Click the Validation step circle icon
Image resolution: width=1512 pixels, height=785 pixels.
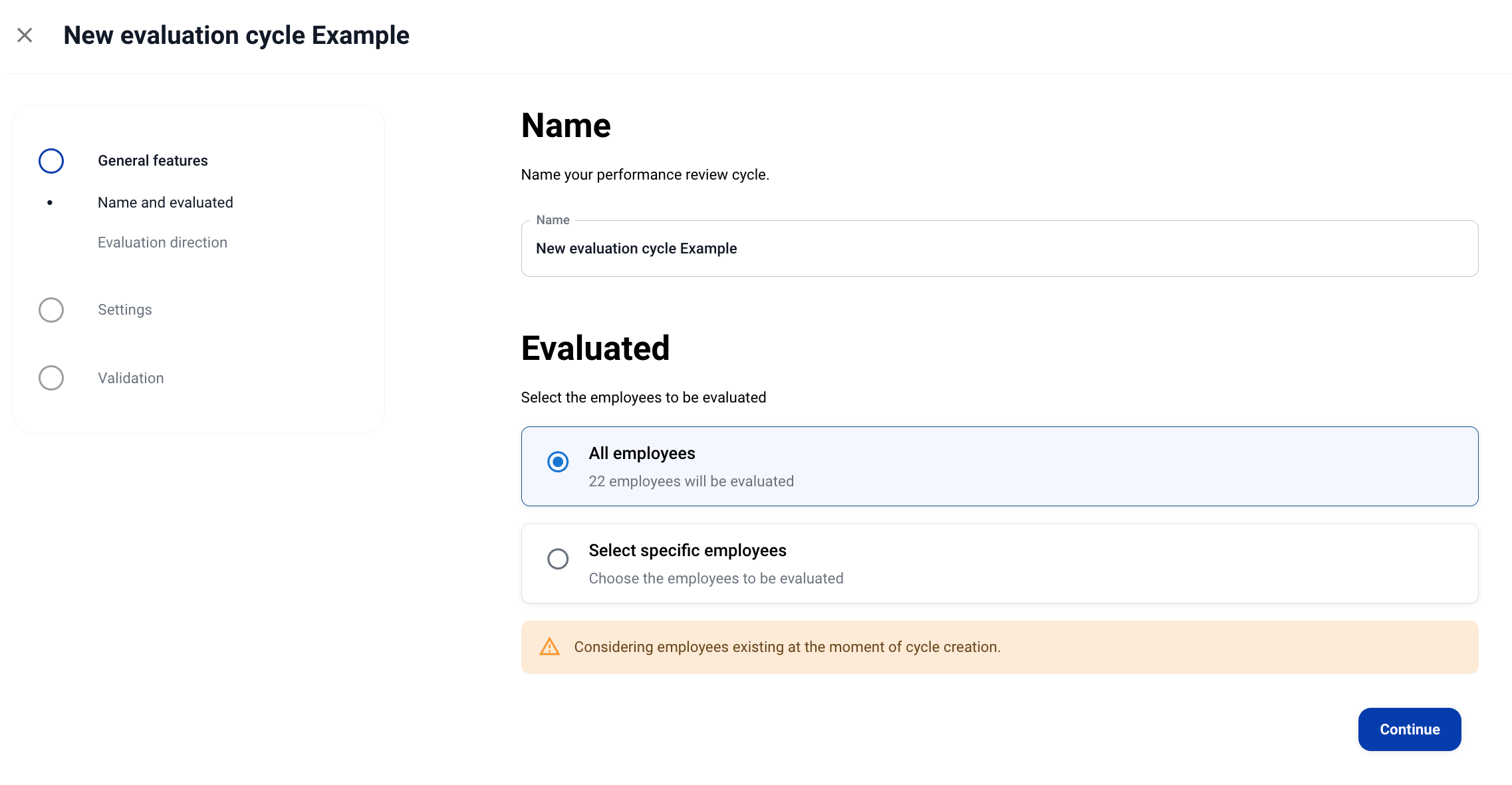51,378
